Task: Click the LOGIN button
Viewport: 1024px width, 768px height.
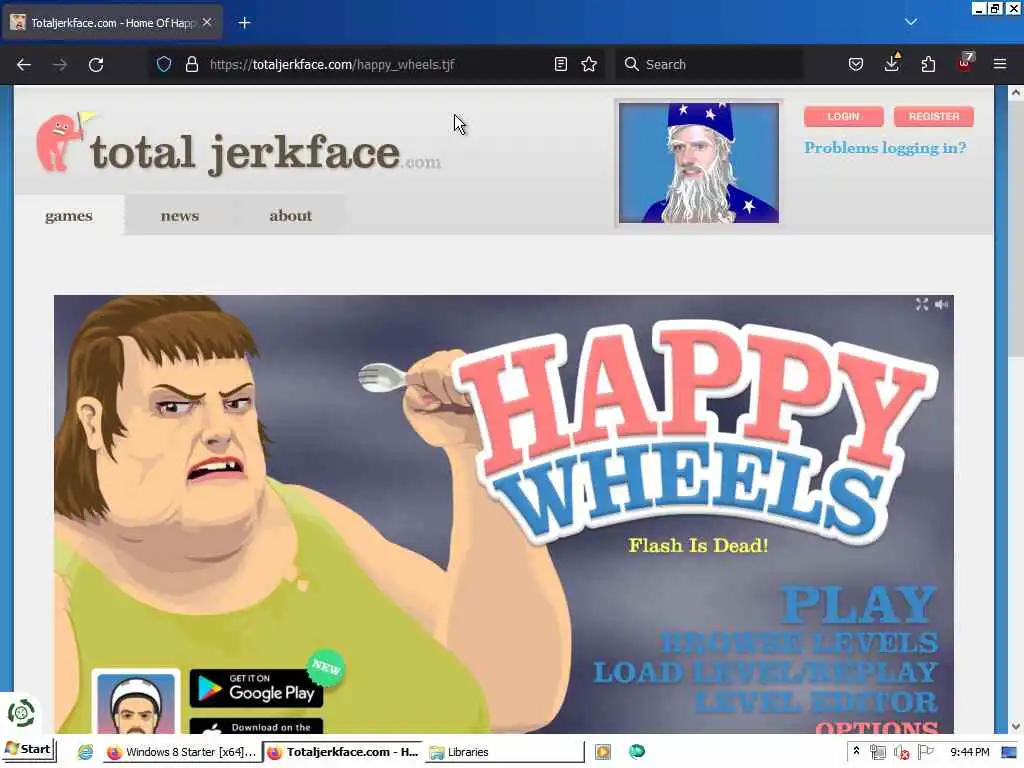Action: pos(844,116)
